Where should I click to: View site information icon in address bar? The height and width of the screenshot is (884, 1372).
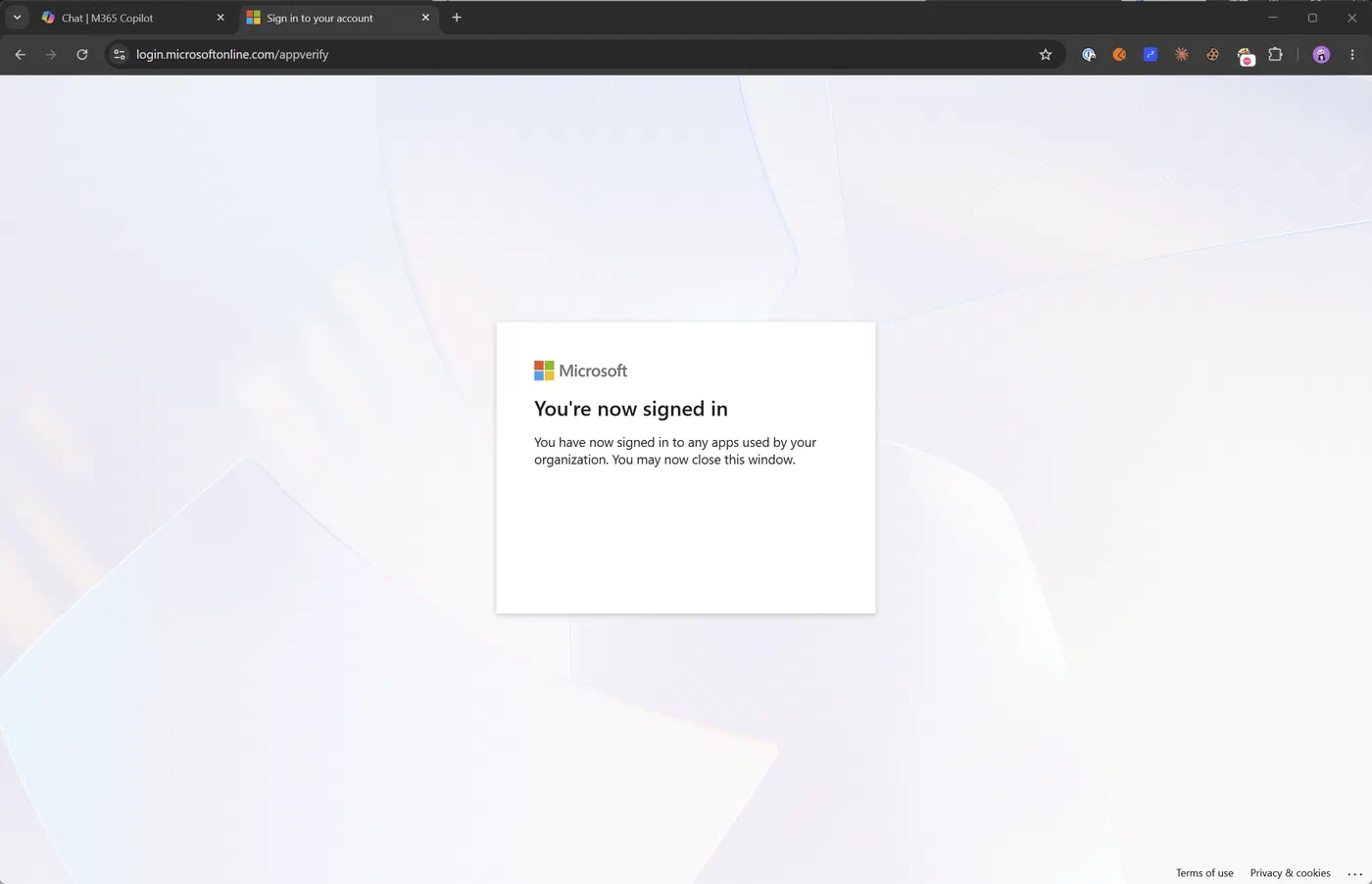120,55
